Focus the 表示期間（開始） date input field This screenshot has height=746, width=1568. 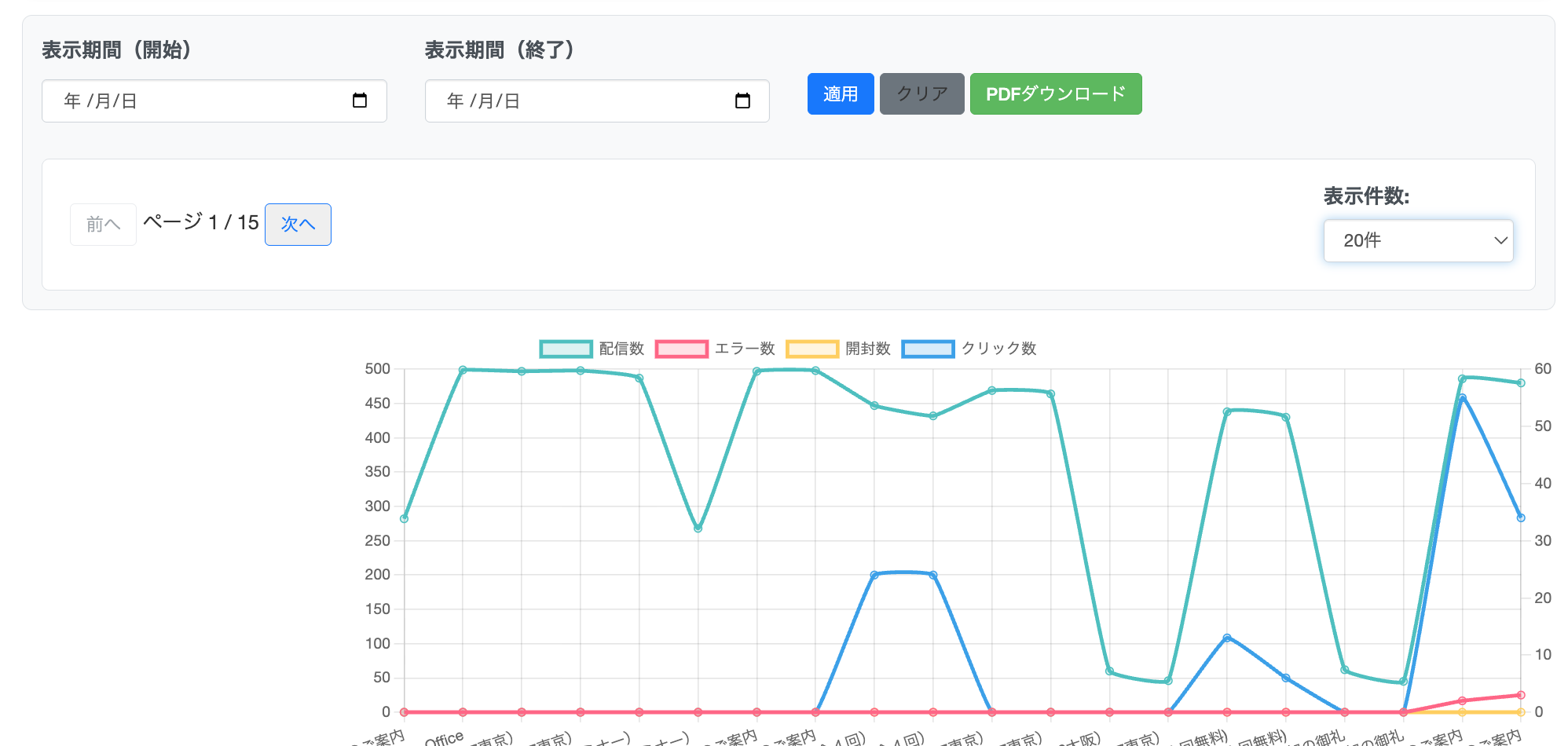pyautogui.click(x=196, y=101)
